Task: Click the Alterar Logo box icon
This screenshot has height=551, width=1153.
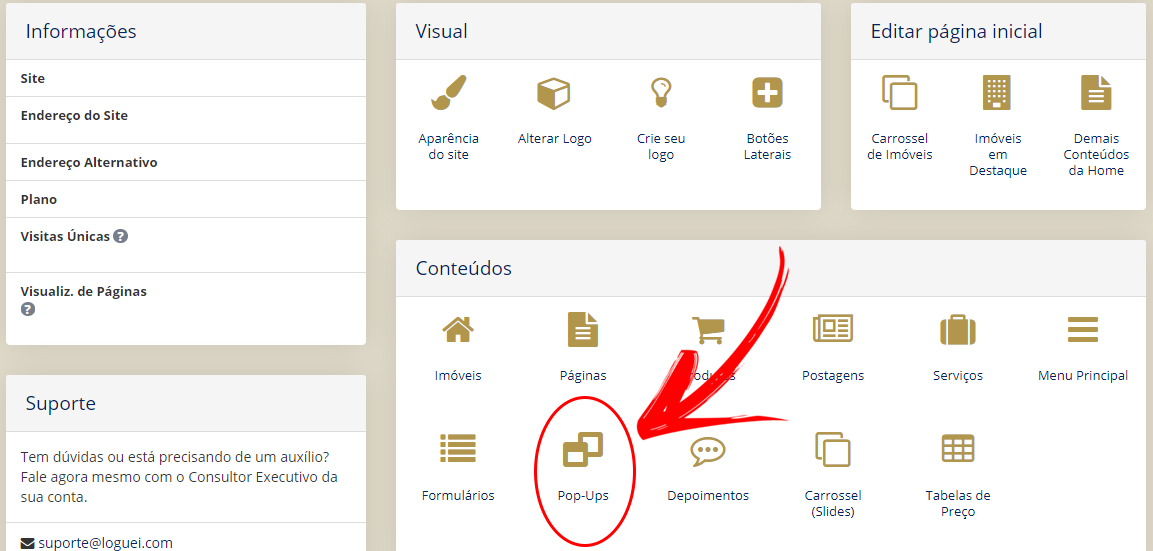Action: click(x=554, y=93)
